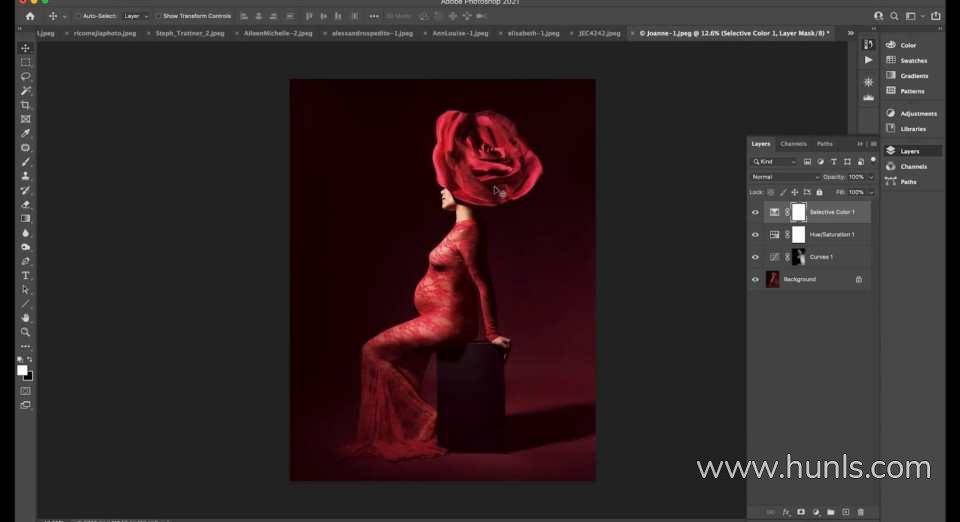
Task: Select the Gradient tool
Action: pos(25,218)
